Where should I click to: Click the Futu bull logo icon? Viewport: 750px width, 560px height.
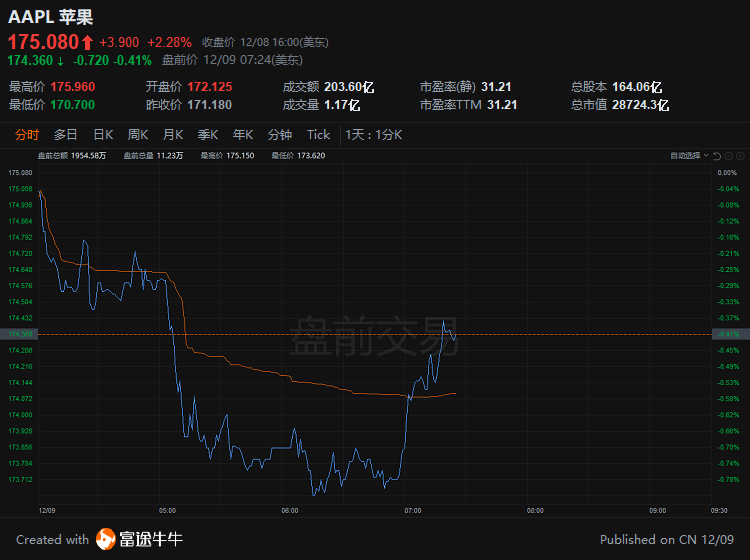106,539
